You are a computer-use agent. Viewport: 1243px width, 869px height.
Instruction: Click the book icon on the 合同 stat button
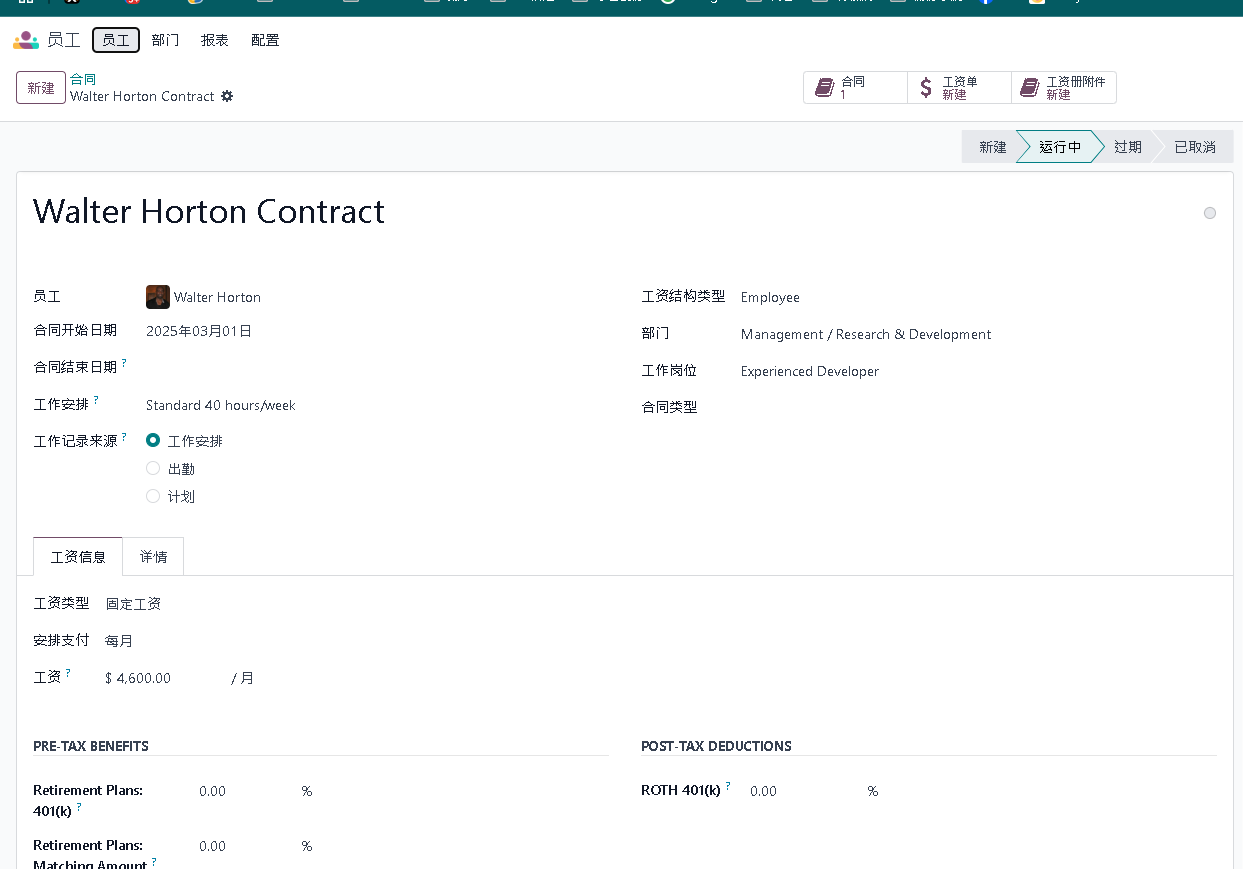tap(824, 88)
